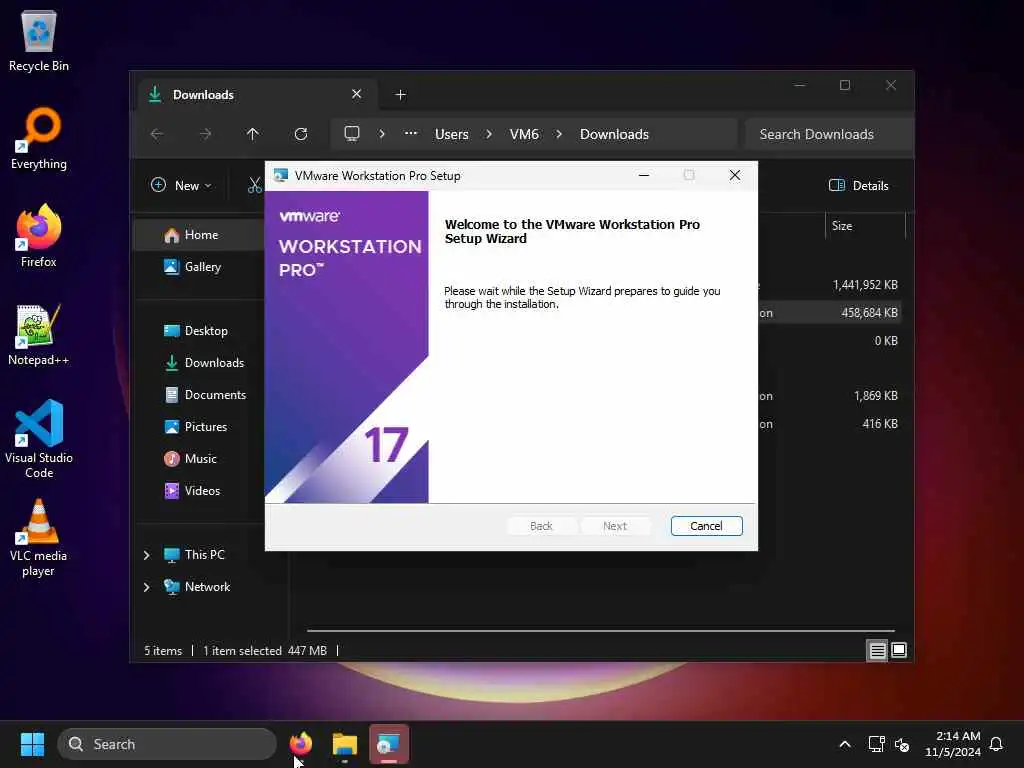Show hidden system tray icons
This screenshot has width=1024, height=768.
(x=844, y=744)
